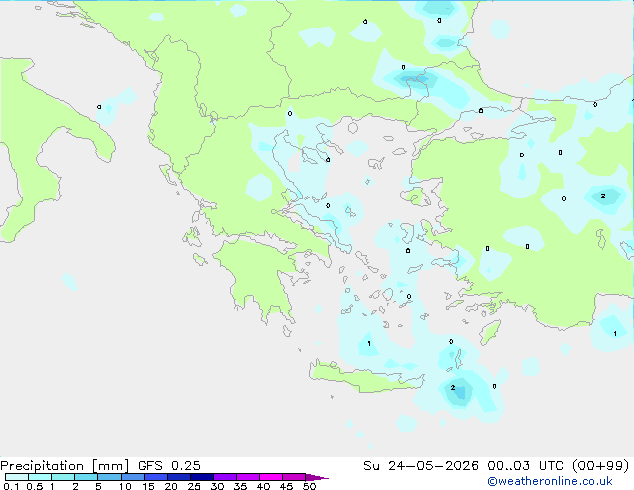
Task: Select the purple legend swatch between 30 and 35
Action: (x=225, y=477)
